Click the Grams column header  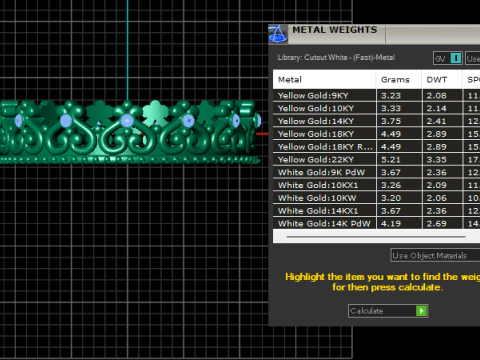(399, 80)
